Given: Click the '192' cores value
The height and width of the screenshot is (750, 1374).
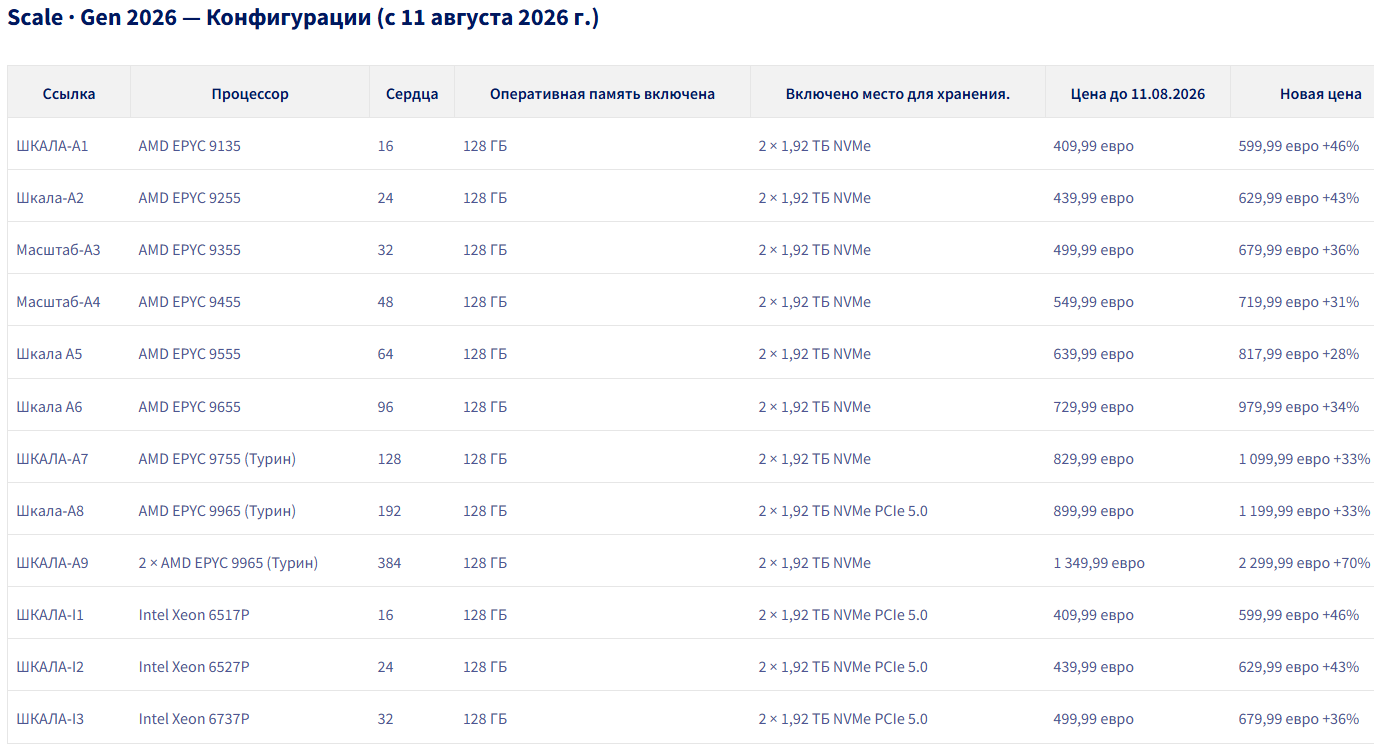Looking at the screenshot, I should tap(390, 511).
